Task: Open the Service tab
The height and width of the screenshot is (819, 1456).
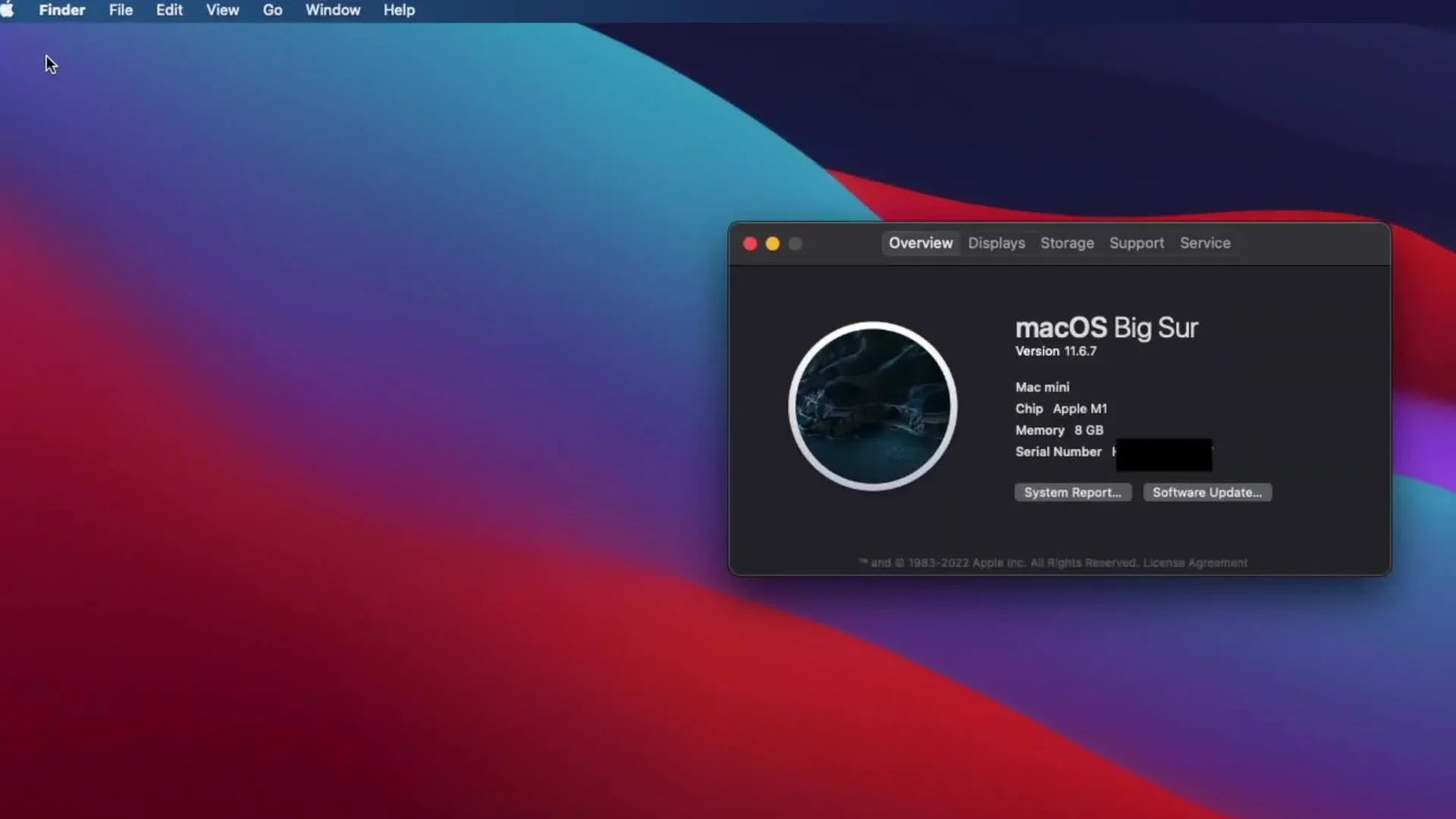Action: (1205, 243)
